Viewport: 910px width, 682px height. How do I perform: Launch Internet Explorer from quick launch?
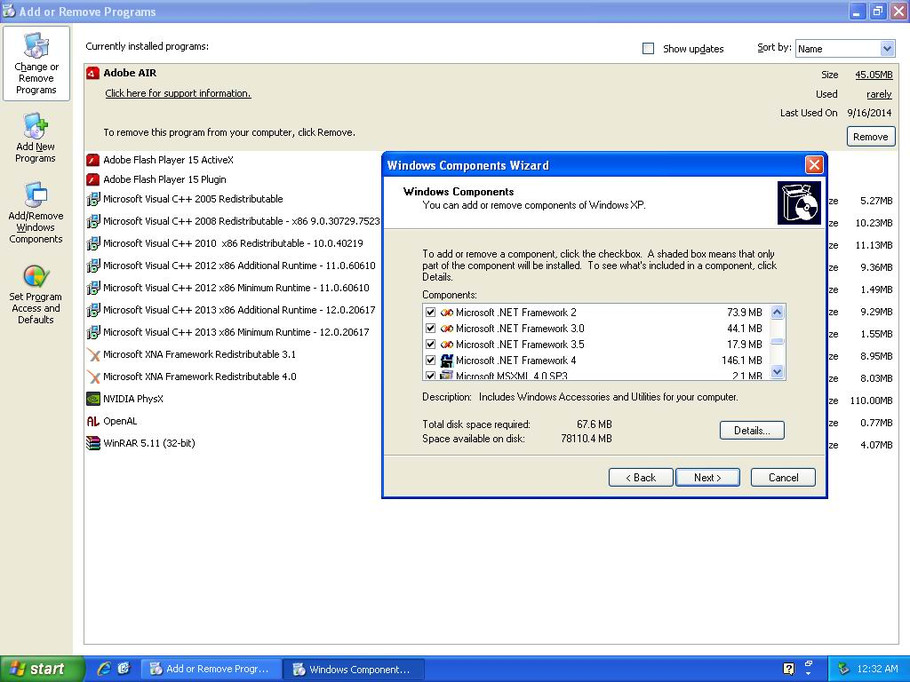click(104, 669)
